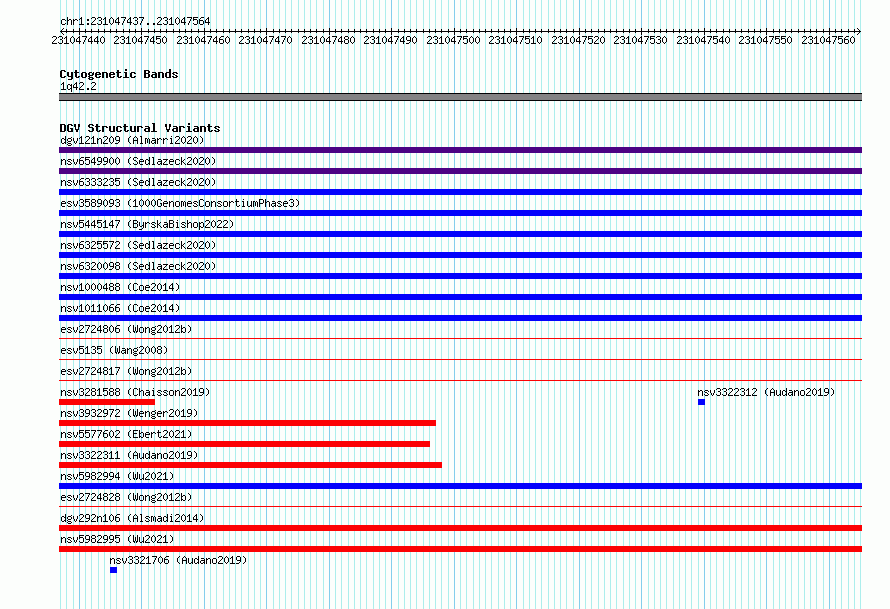
Task: Open the DGV Structural Variants track heading
Action: [140, 128]
